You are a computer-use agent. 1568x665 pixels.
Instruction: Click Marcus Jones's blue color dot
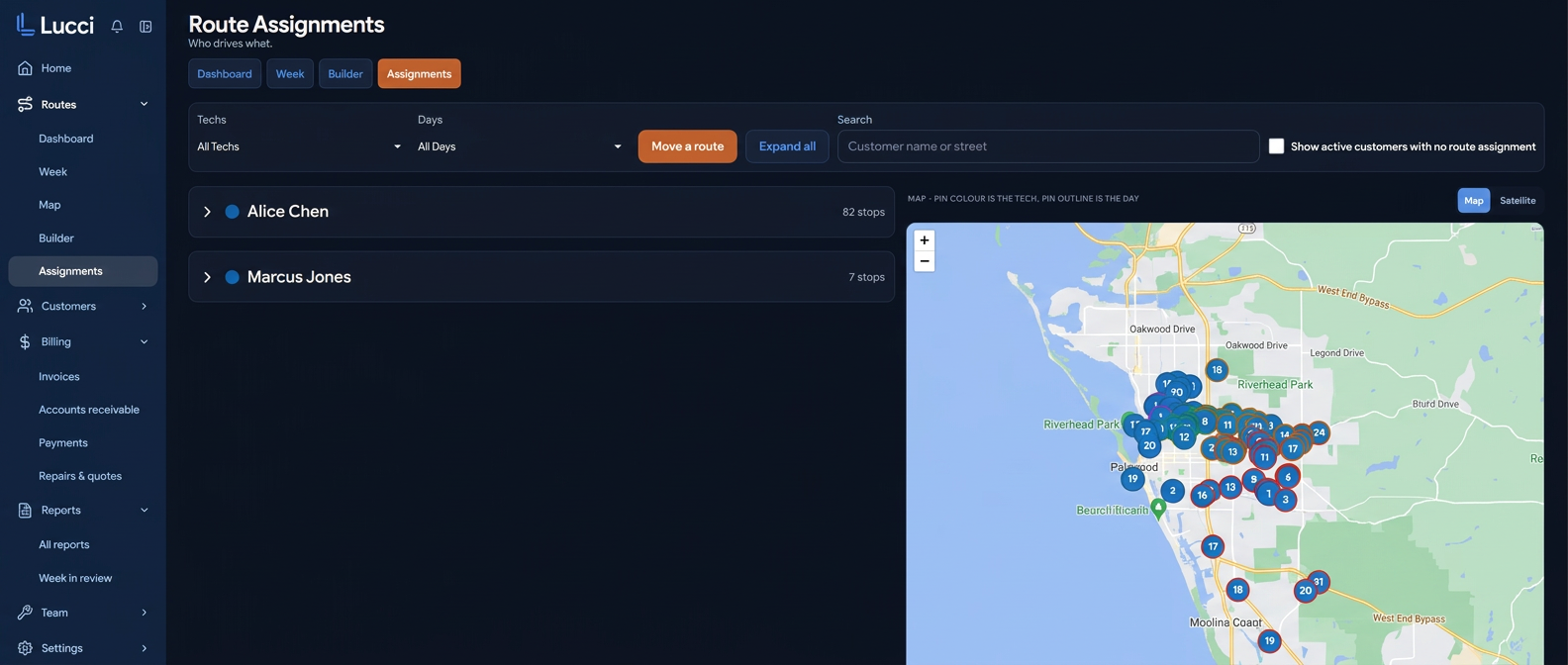(x=232, y=277)
